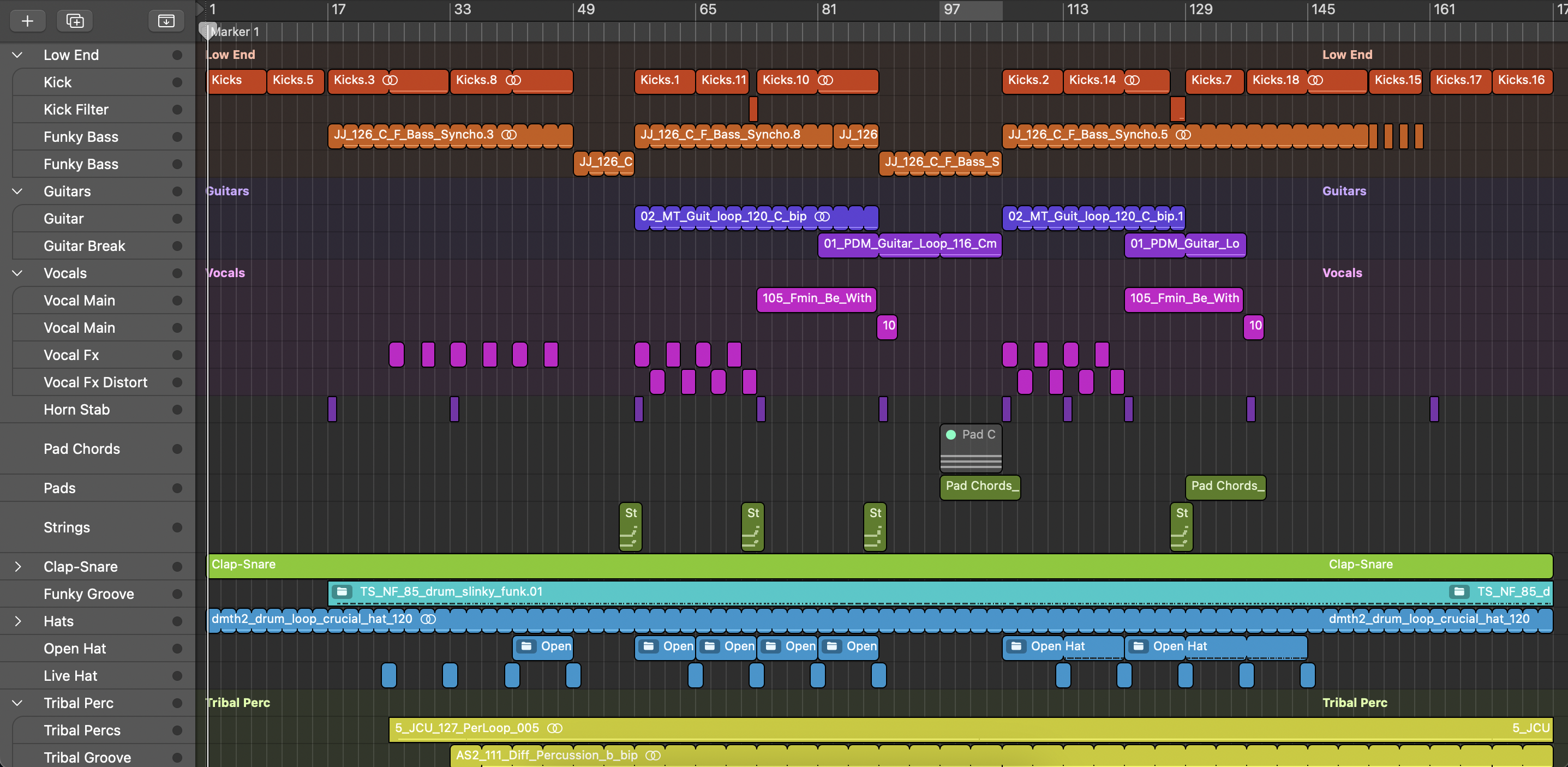Click bar 129 in the ruler

(1201, 10)
